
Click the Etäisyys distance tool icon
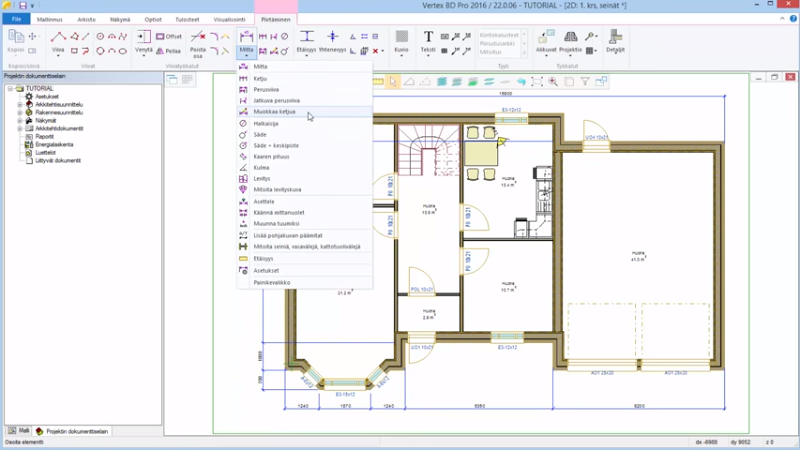click(x=306, y=37)
